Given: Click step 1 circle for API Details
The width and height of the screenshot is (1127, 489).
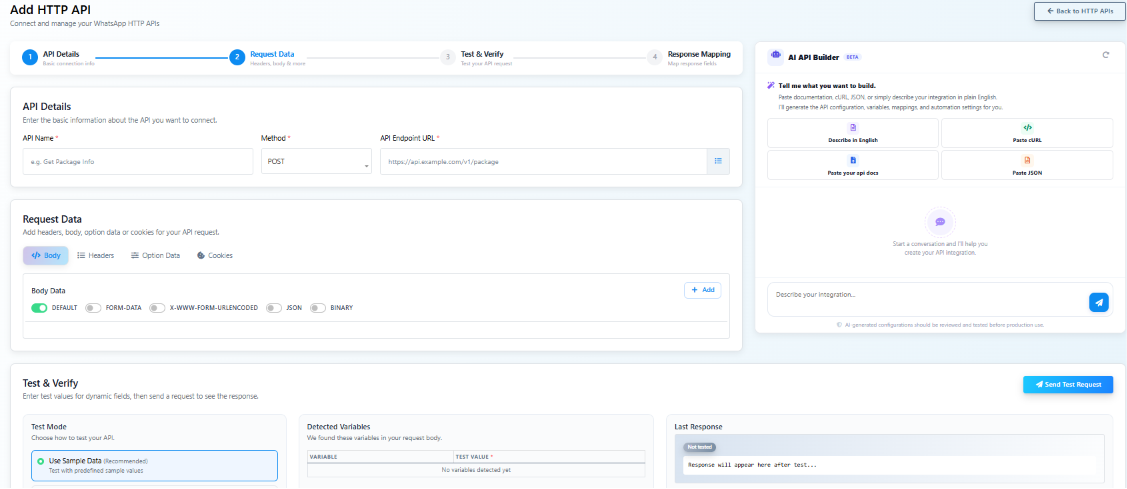Looking at the screenshot, I should (29, 58).
